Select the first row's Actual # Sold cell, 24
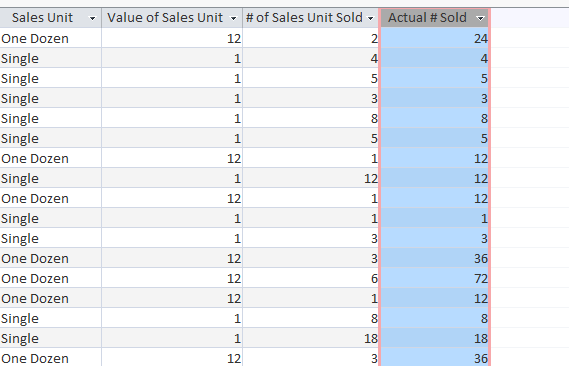The height and width of the screenshot is (366, 569). (x=434, y=38)
